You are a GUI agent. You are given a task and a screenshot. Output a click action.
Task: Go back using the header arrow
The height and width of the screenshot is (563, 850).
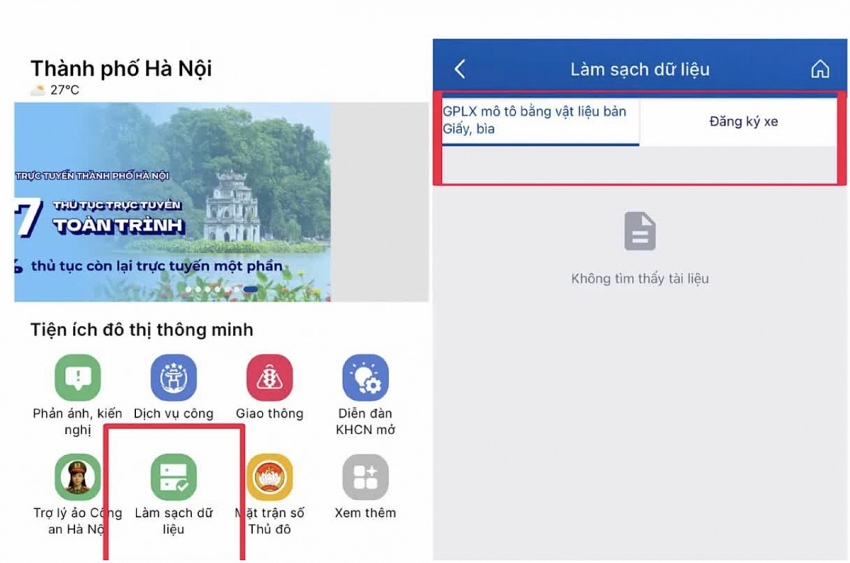click(x=460, y=69)
